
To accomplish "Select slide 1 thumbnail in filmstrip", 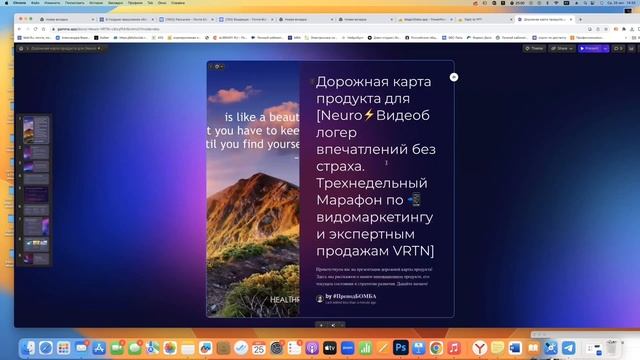I will click(x=36, y=130).
